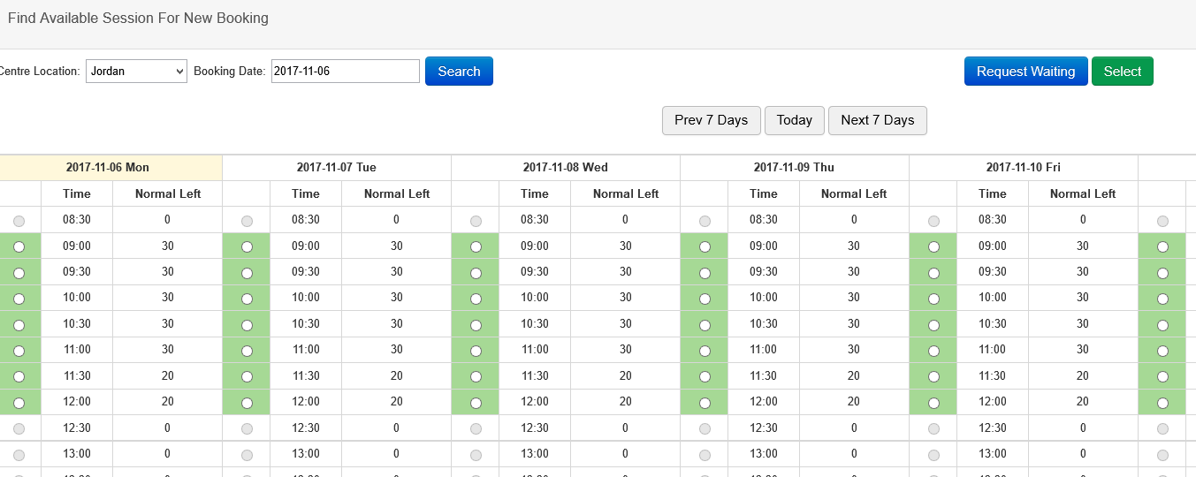
Task: Click the 11:00 time cell under Thursday
Action: 764,350
